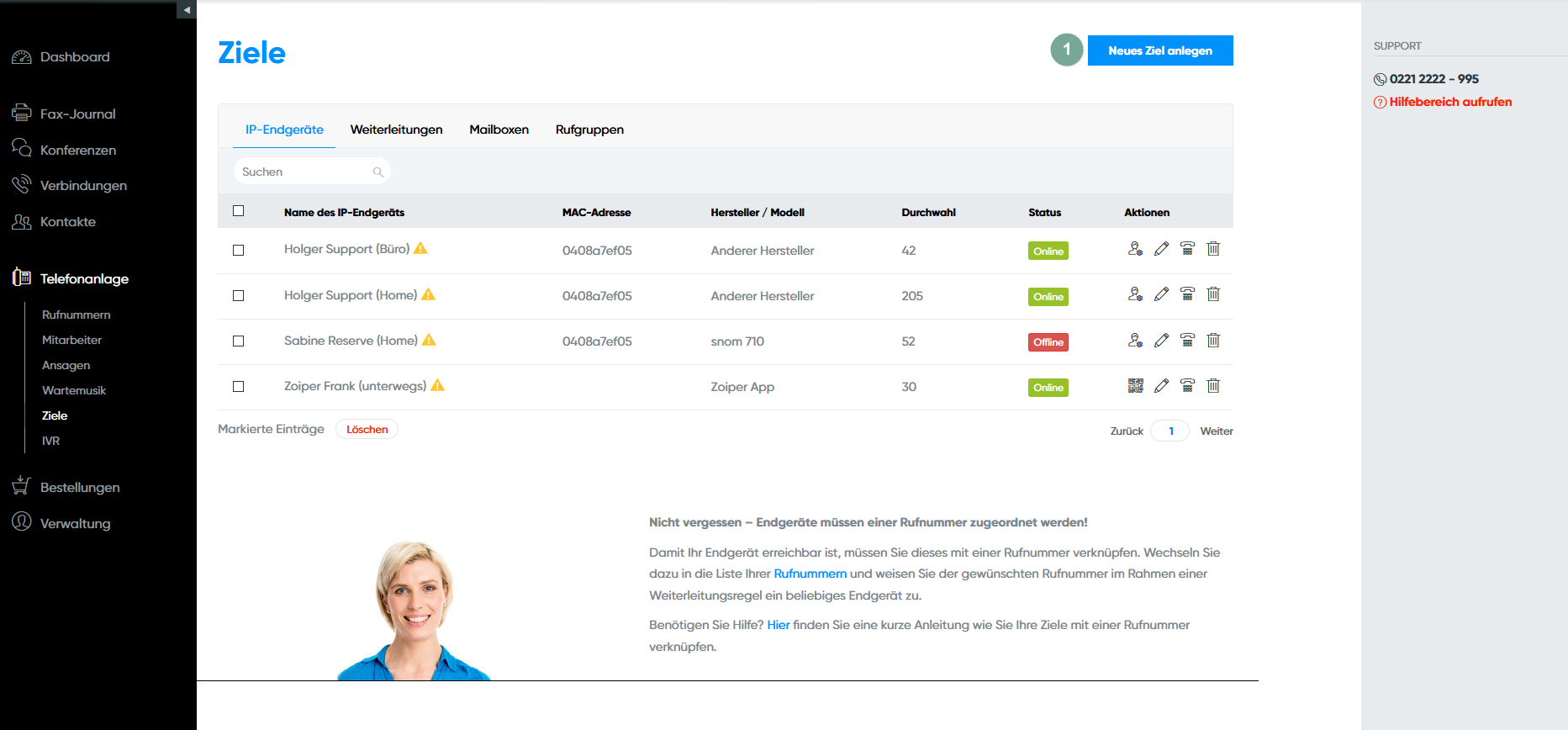Edit the Sabine Reserve (Home) device
This screenshot has height=730, width=1568.
coord(1161,341)
